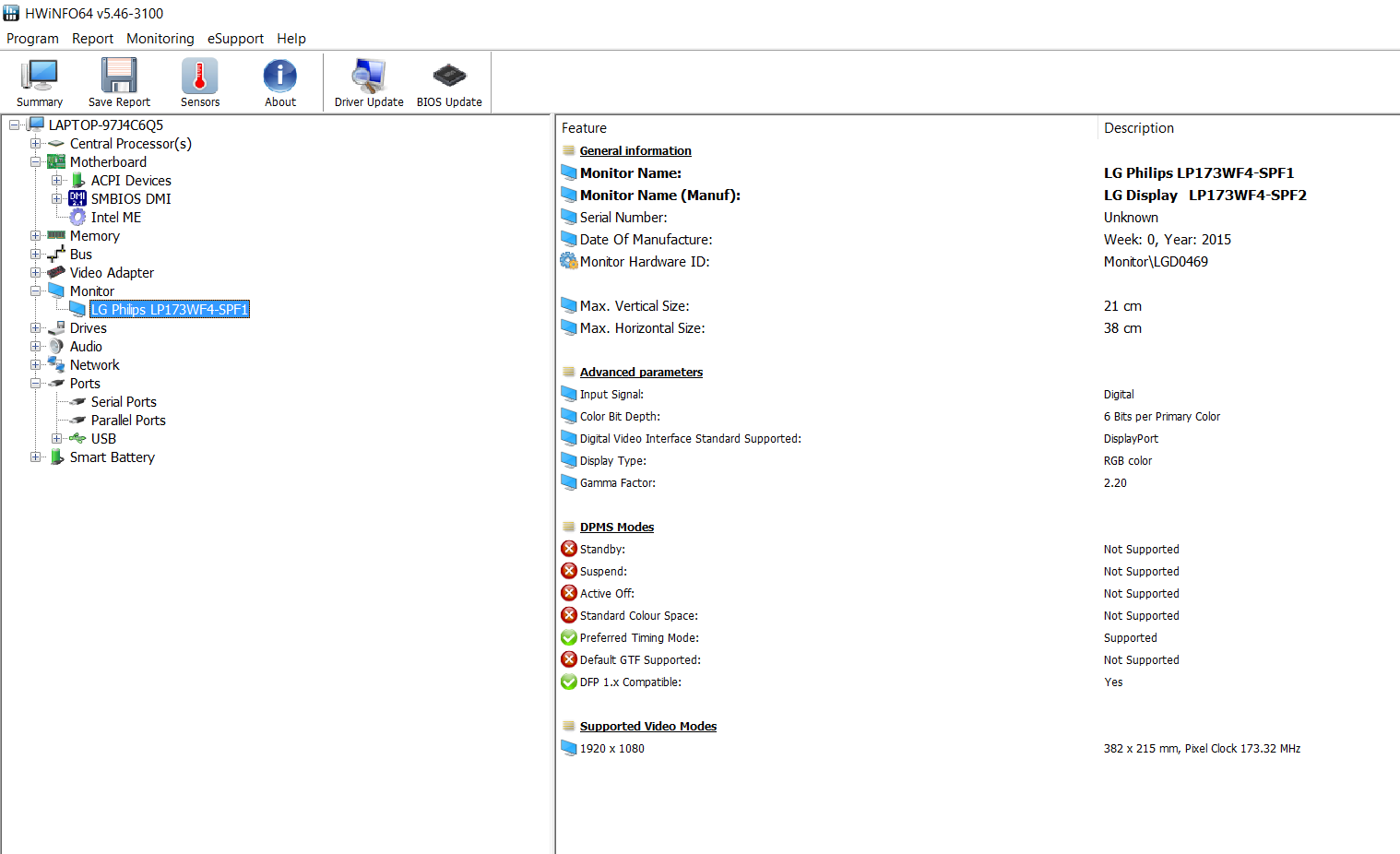Expand the ACPI Devices node
Image resolution: width=1400 pixels, height=854 pixels.
coord(56,180)
